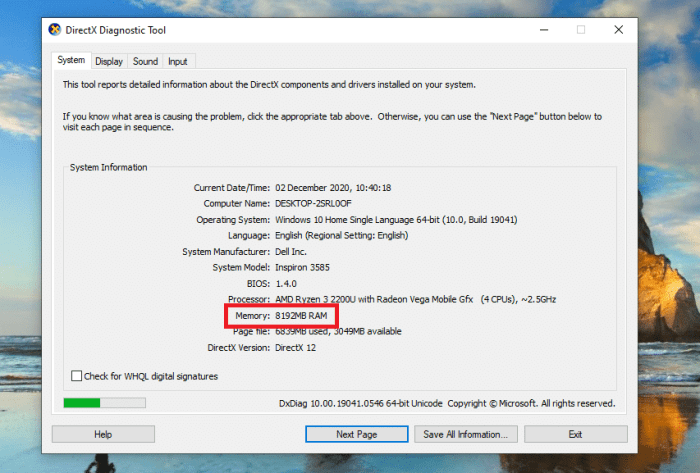The width and height of the screenshot is (700, 473).
Task: Click the memory value '8192MB RAM'
Action: point(301,315)
